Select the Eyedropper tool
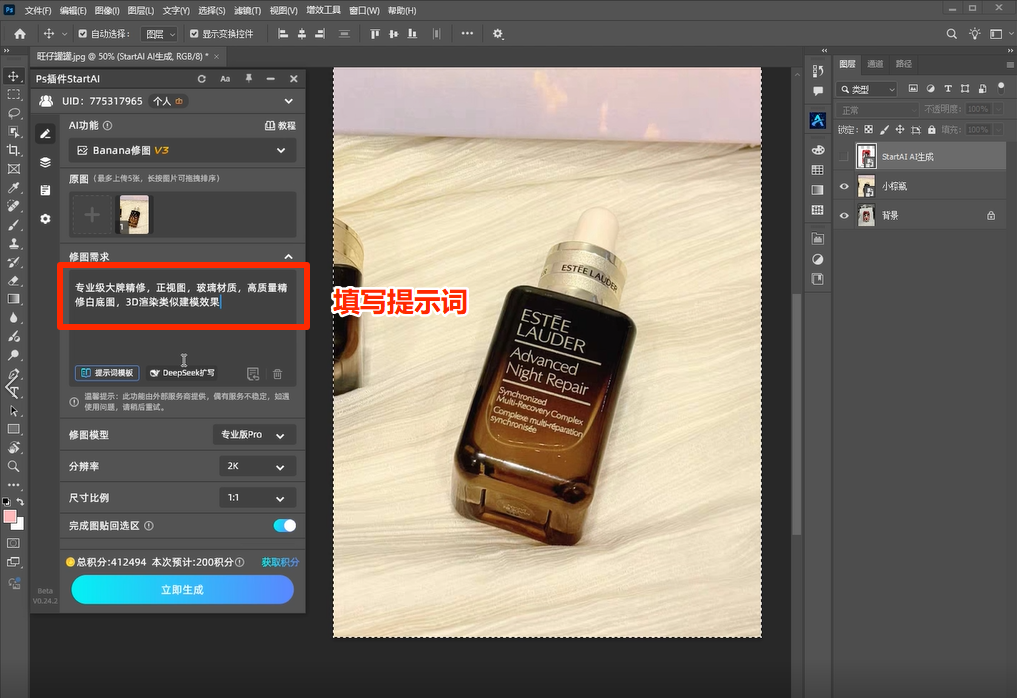 [13, 188]
